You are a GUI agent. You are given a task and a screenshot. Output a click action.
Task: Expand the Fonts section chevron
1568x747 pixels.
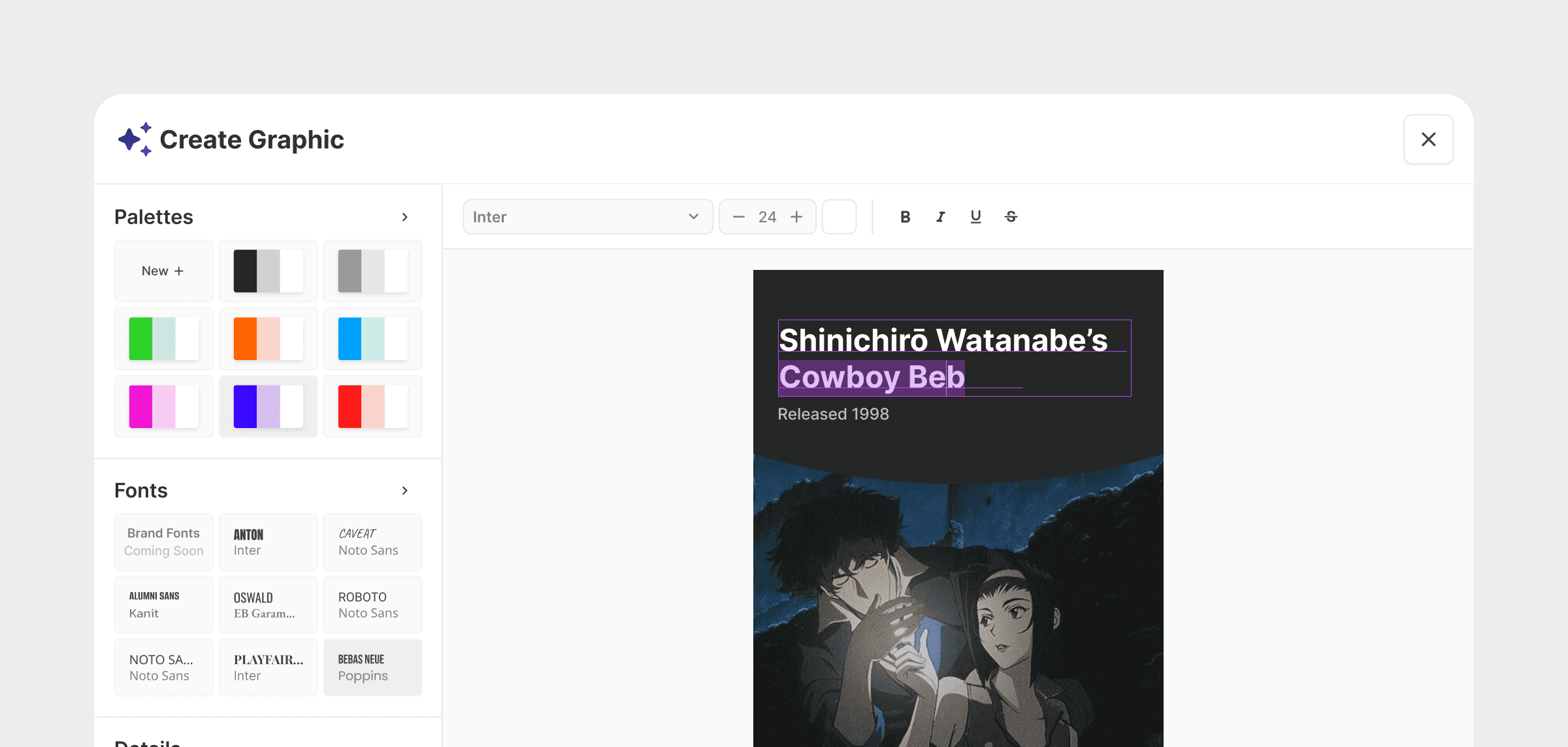coord(404,491)
